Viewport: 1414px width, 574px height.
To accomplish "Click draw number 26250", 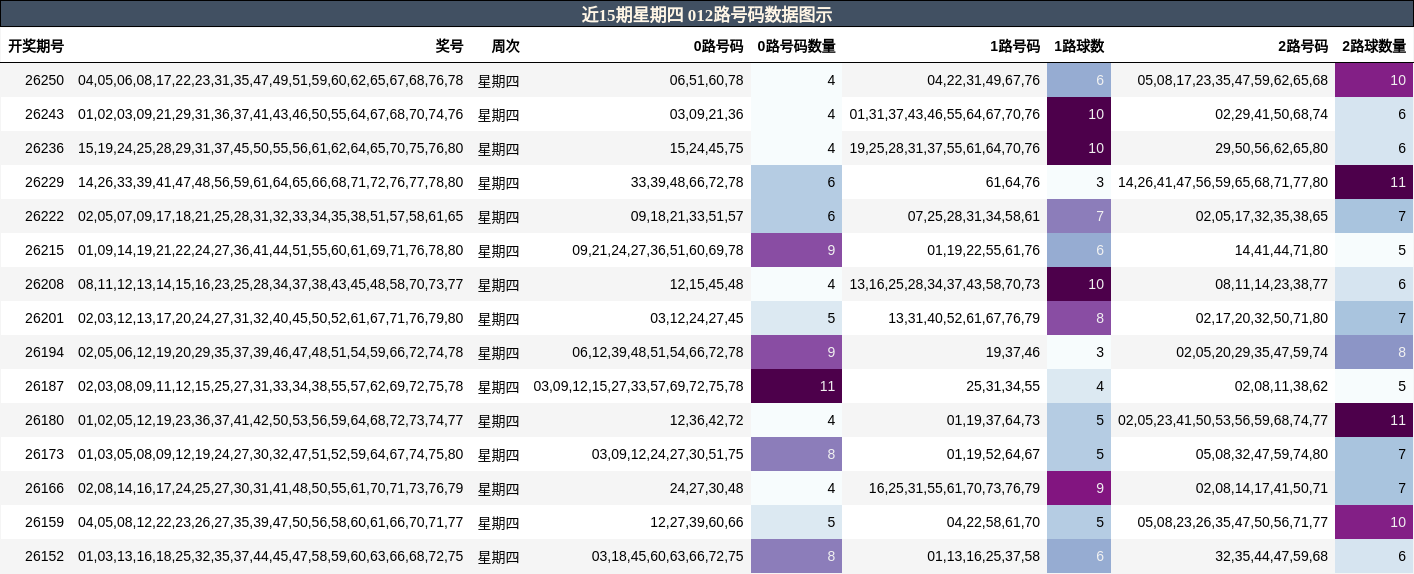I will (x=44, y=80).
